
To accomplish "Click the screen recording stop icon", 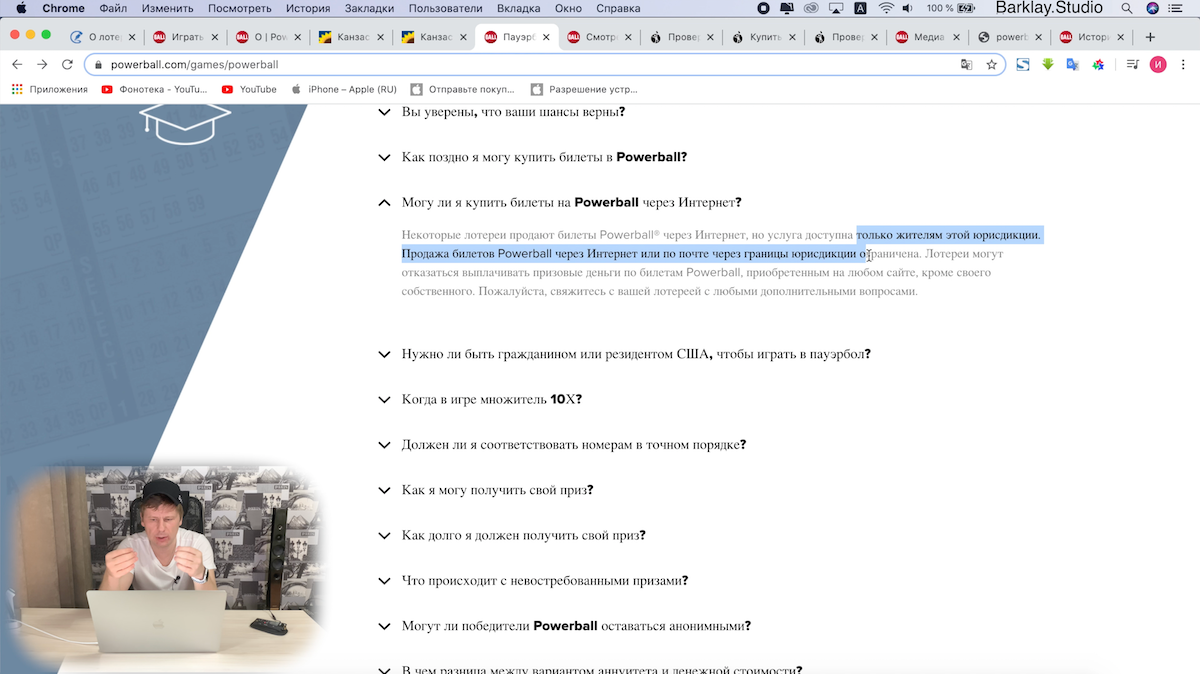I will tap(764, 8).
